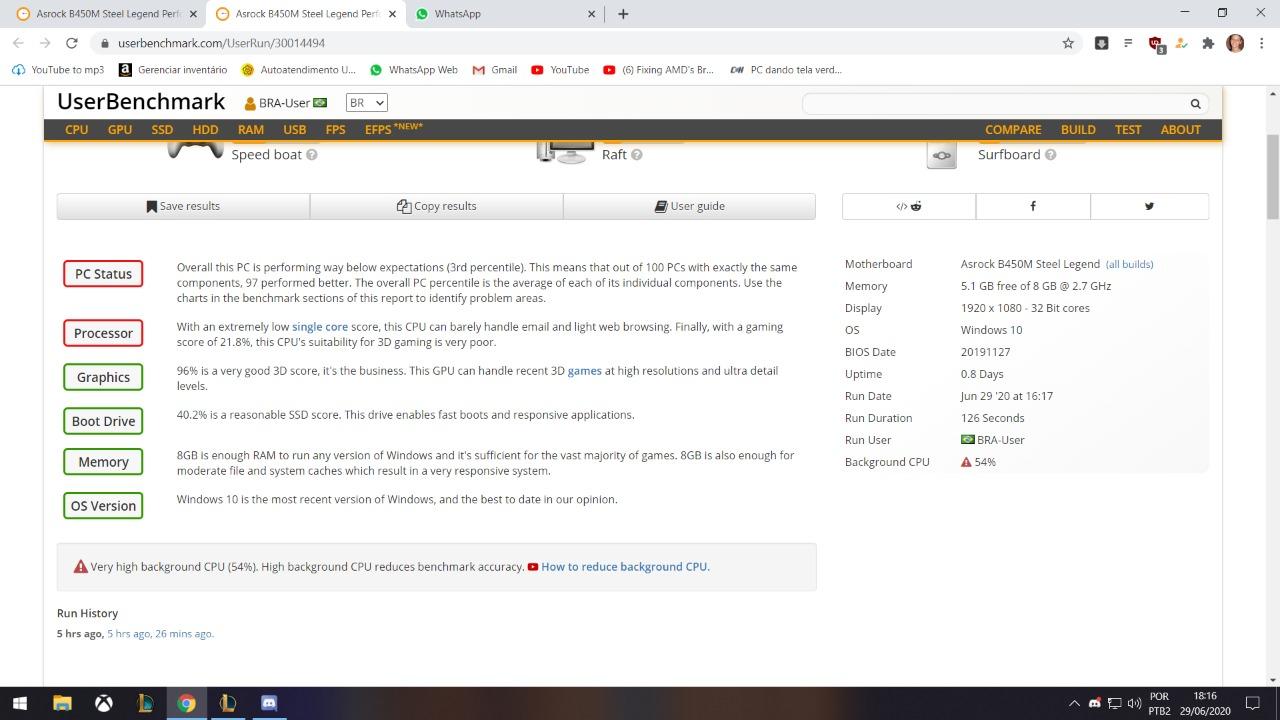Share results via the Reddit embed button

coord(909,206)
